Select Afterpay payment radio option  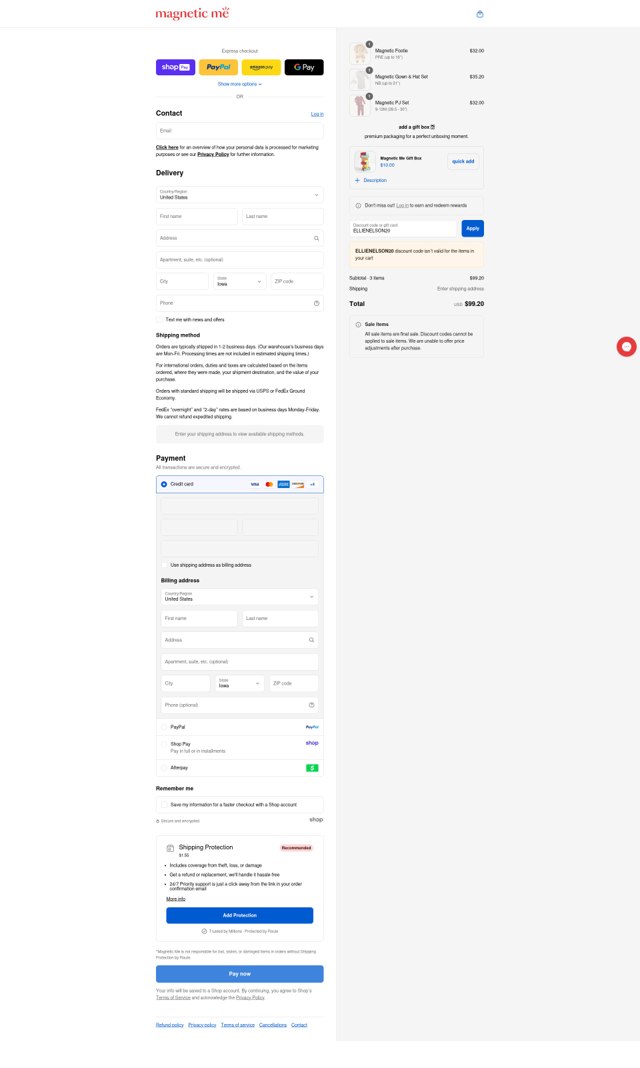[164, 768]
